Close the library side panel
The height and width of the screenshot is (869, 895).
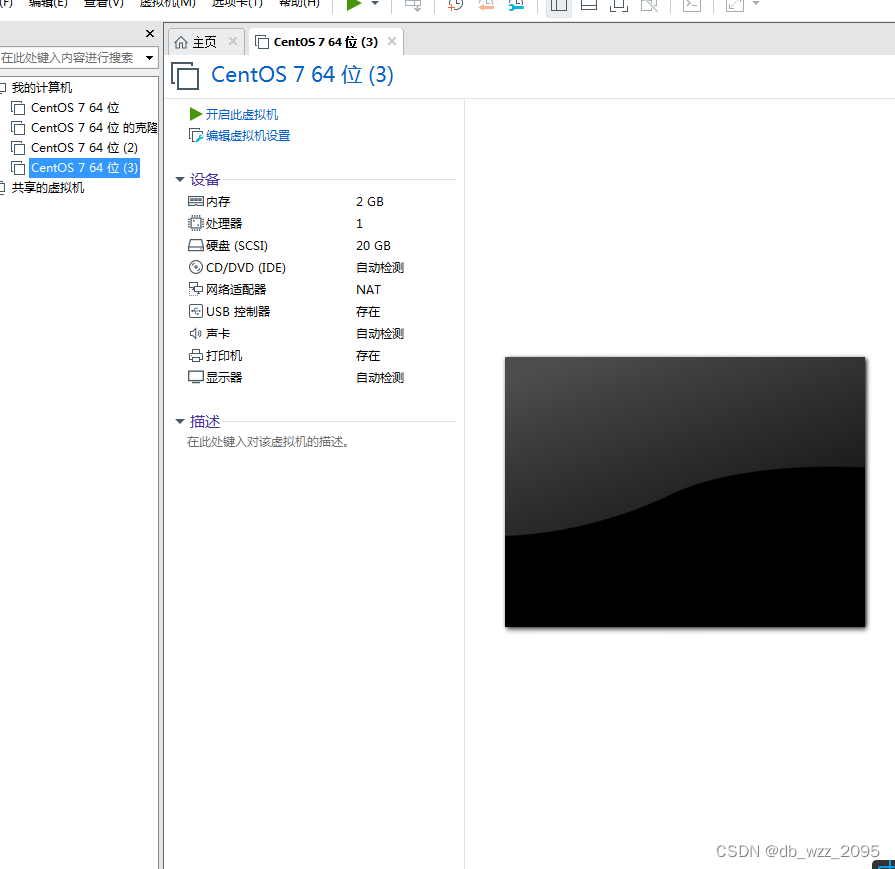pos(150,34)
